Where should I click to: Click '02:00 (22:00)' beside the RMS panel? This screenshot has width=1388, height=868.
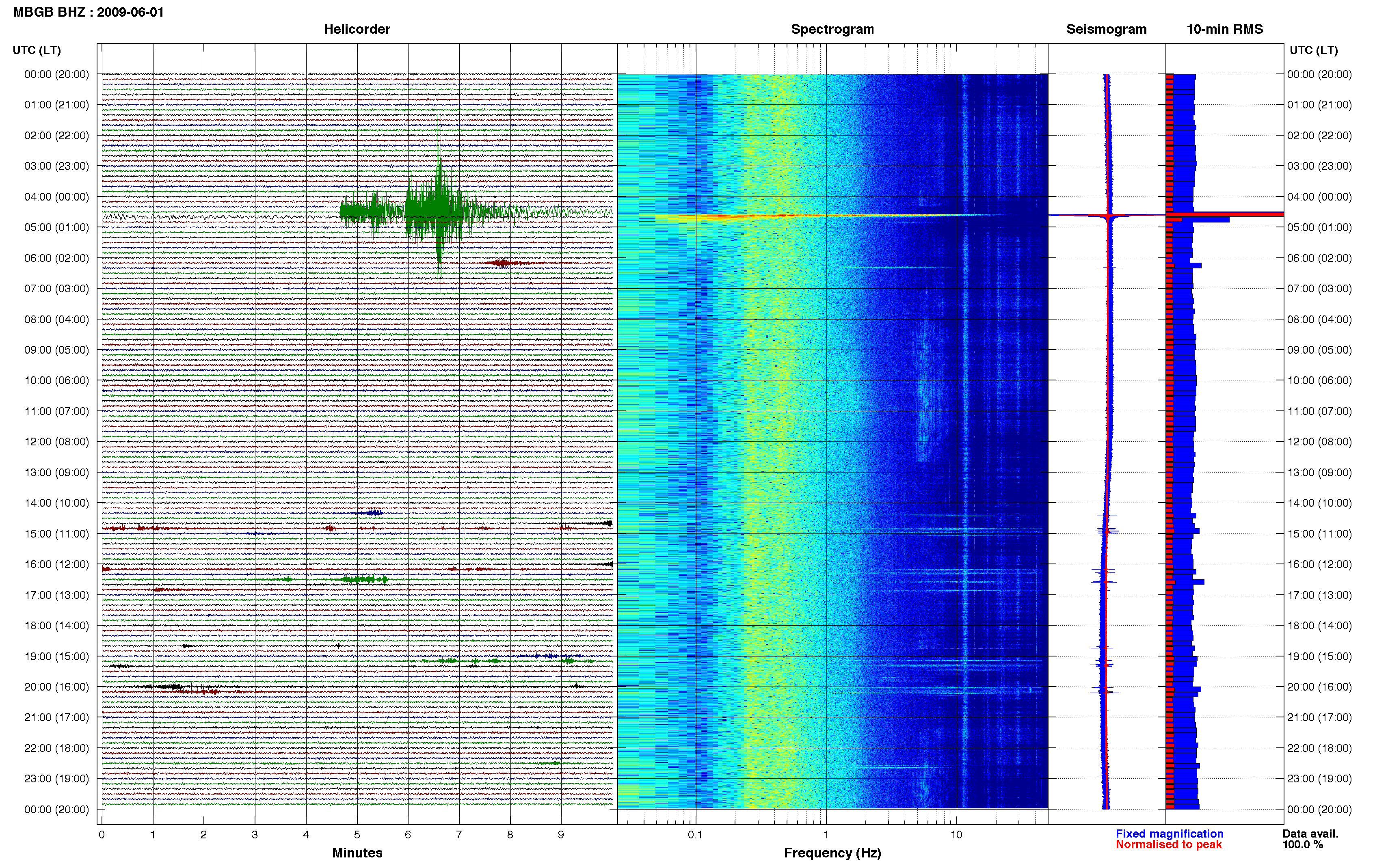[x=1319, y=136]
